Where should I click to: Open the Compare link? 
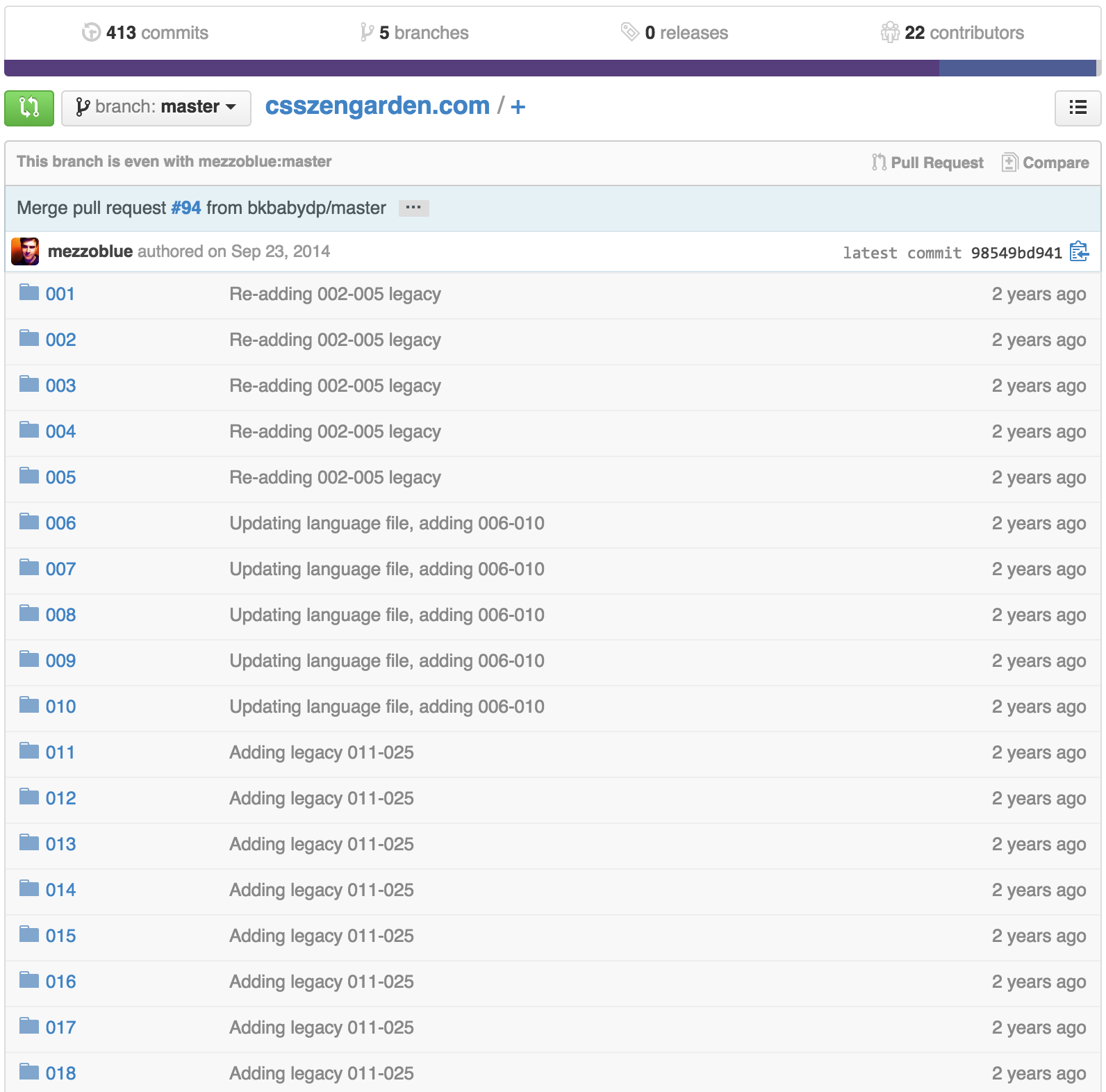(x=1046, y=163)
